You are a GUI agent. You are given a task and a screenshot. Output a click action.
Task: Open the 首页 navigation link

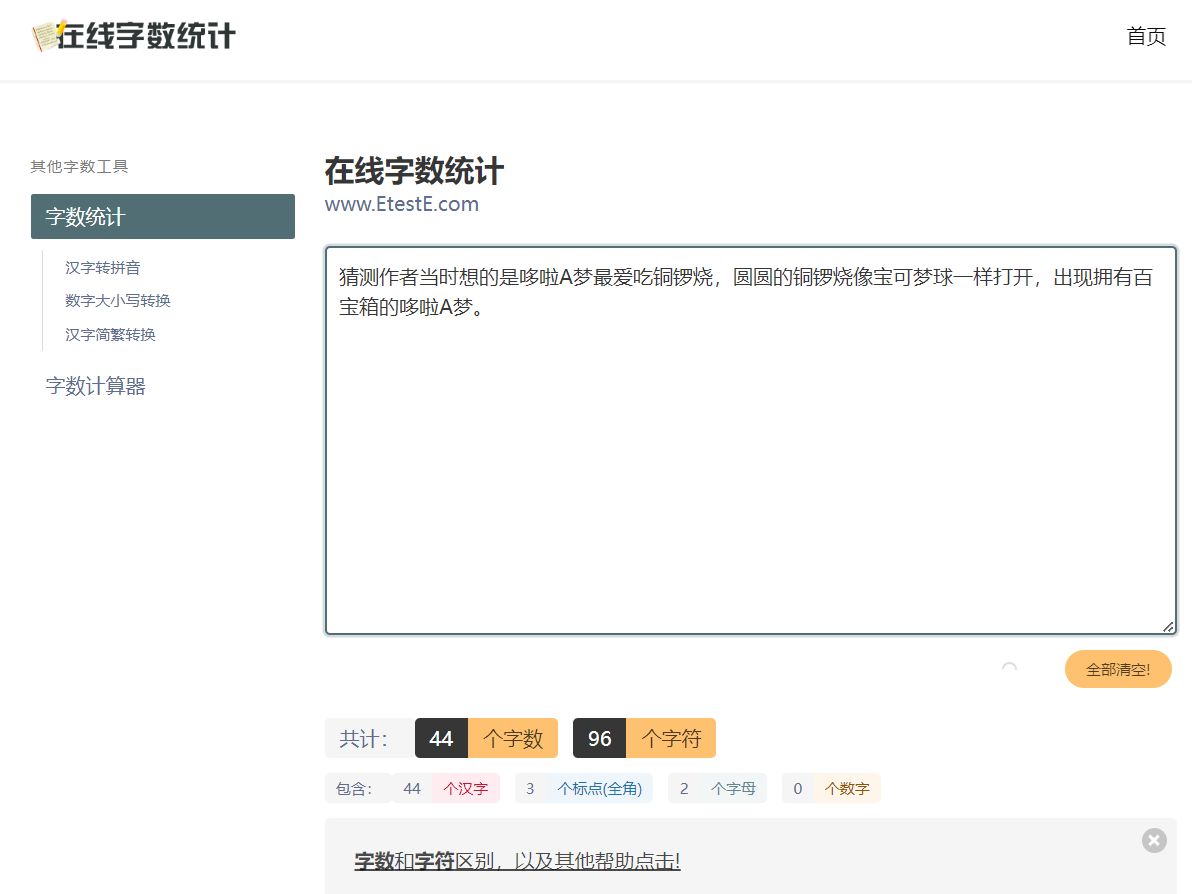coord(1146,36)
